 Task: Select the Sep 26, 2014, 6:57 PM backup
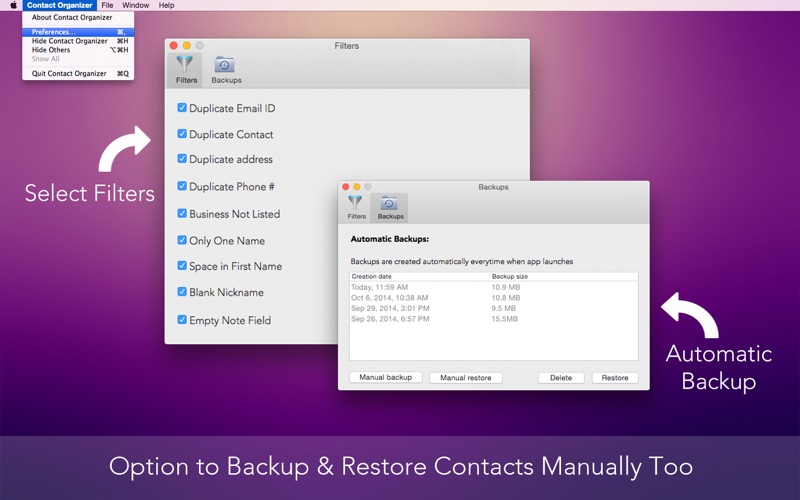(494, 319)
